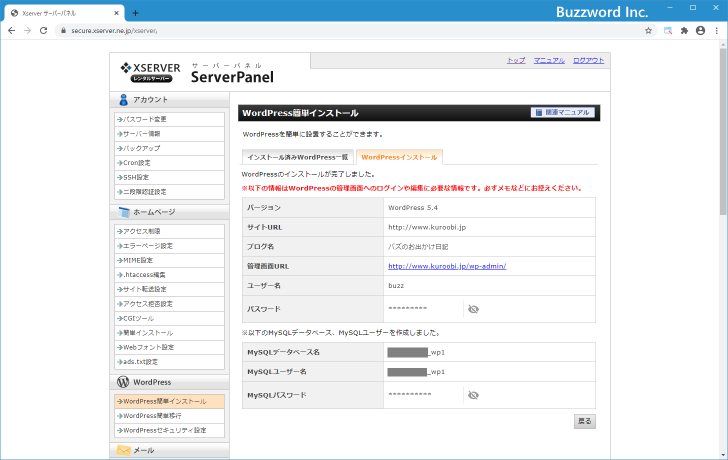Open the マニュアル link
Image resolution: width=728 pixels, height=460 pixels.
pos(549,60)
